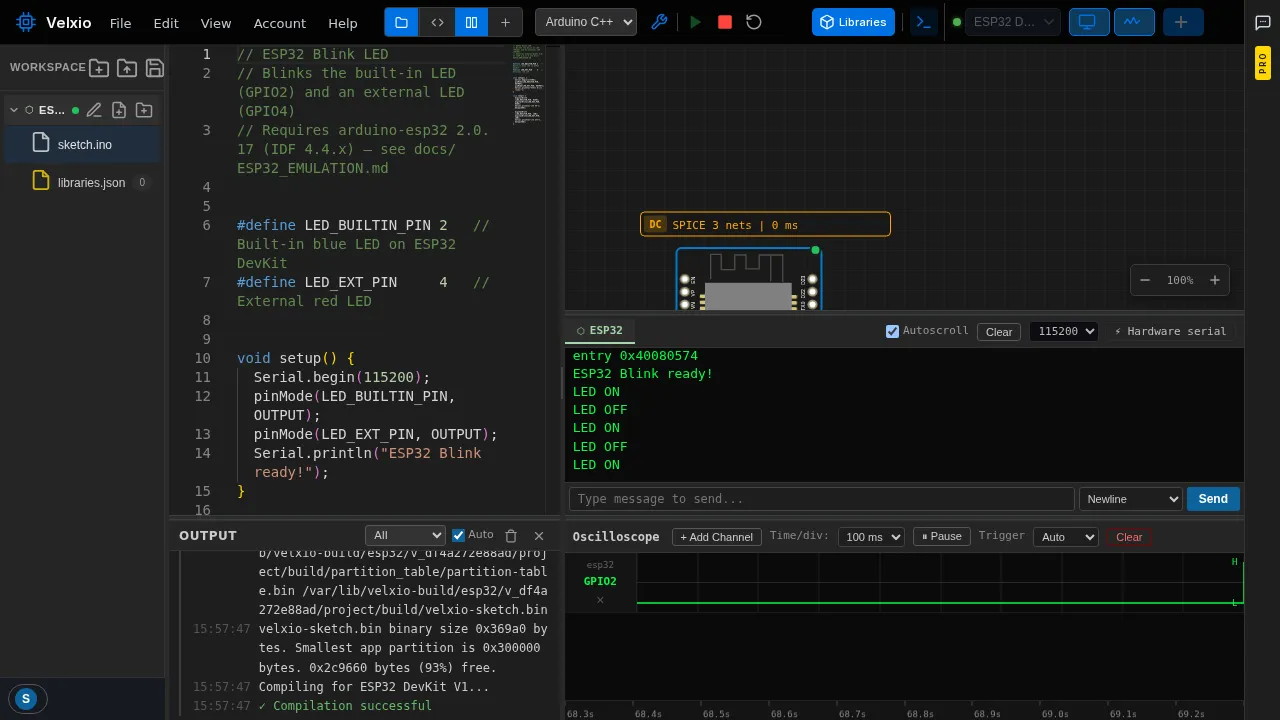Viewport: 1280px width, 720px height.
Task: Open the terminal console icon
Action: point(924,22)
